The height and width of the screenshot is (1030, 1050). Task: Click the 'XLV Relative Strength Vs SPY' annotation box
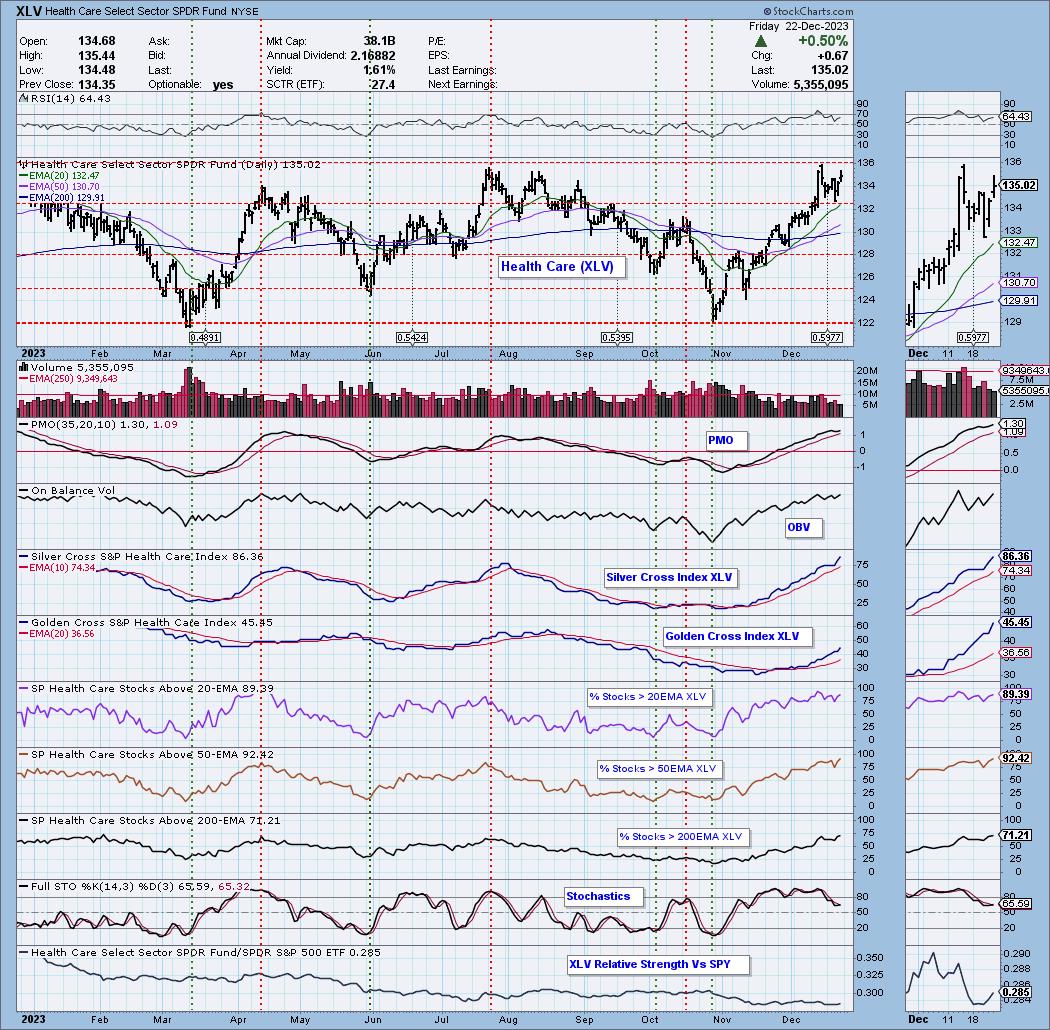pos(658,965)
